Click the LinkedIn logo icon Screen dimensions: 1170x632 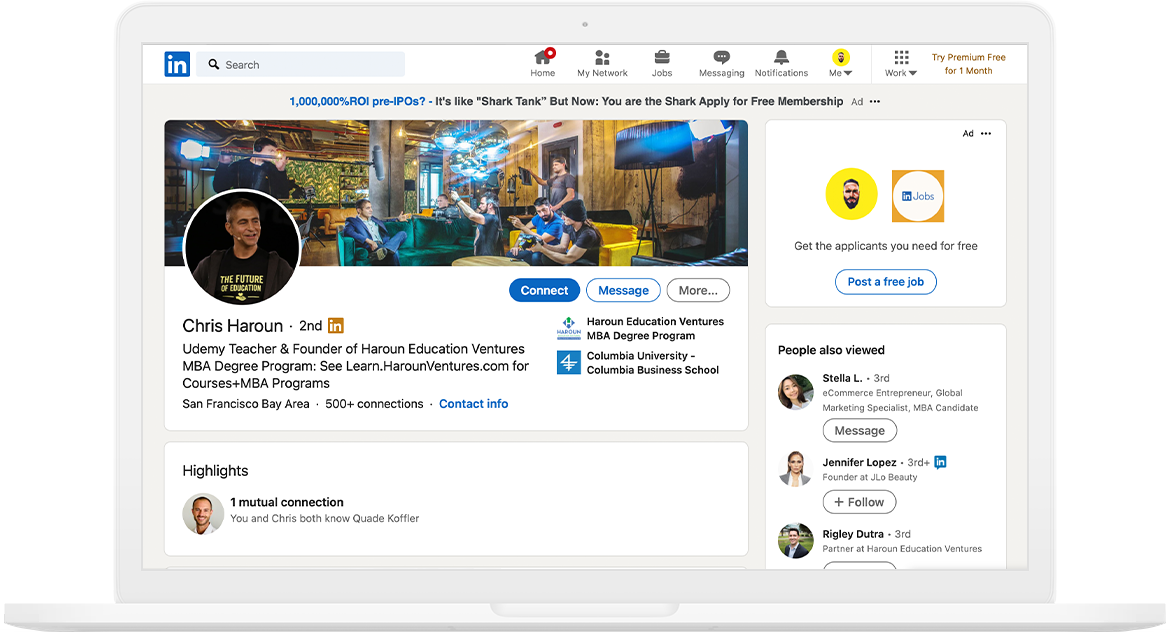pos(177,65)
